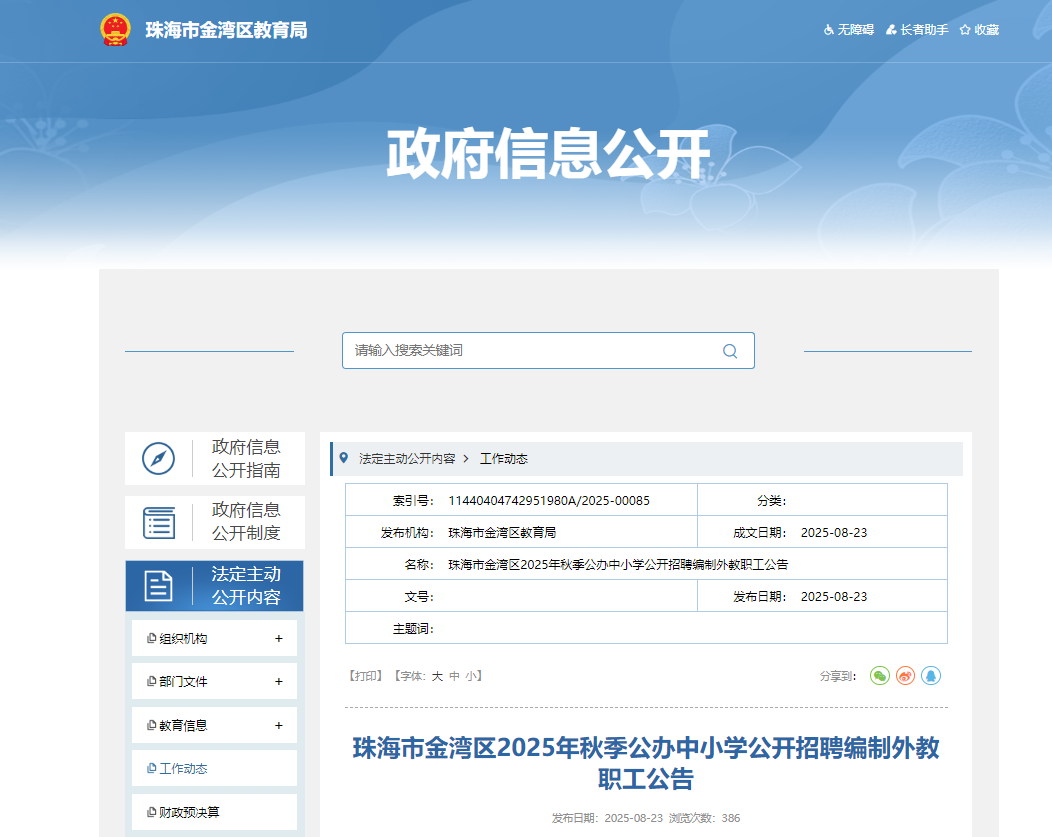Expand 部门文件 with the plus sign

[278, 681]
